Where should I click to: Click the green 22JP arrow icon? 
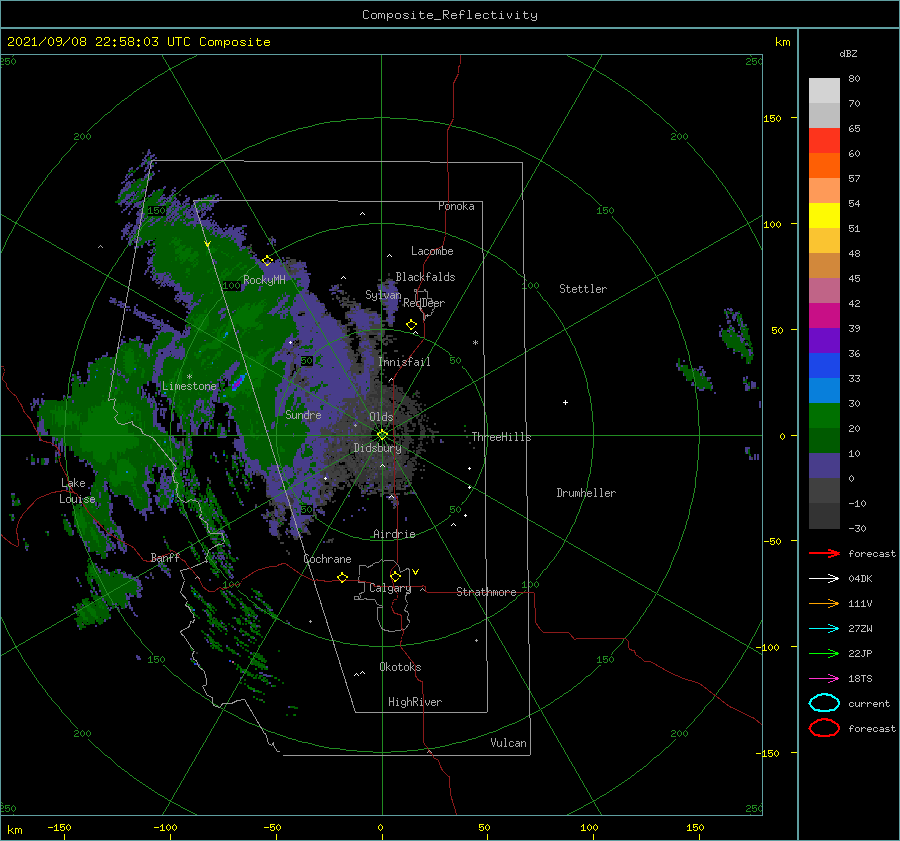(824, 653)
